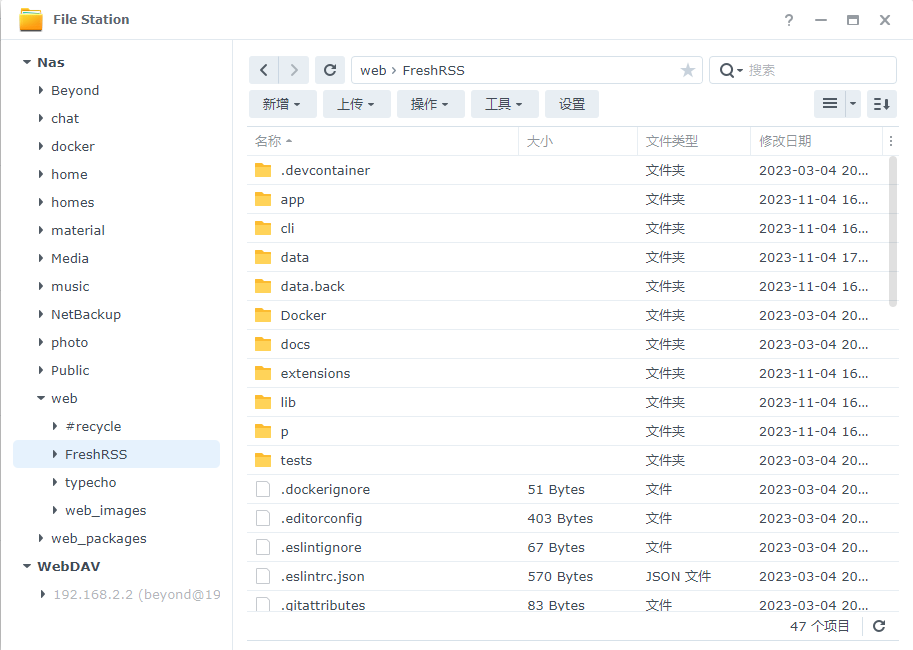Expand the typecho subfolder arrow
The width and height of the screenshot is (913, 650).
pos(55,482)
